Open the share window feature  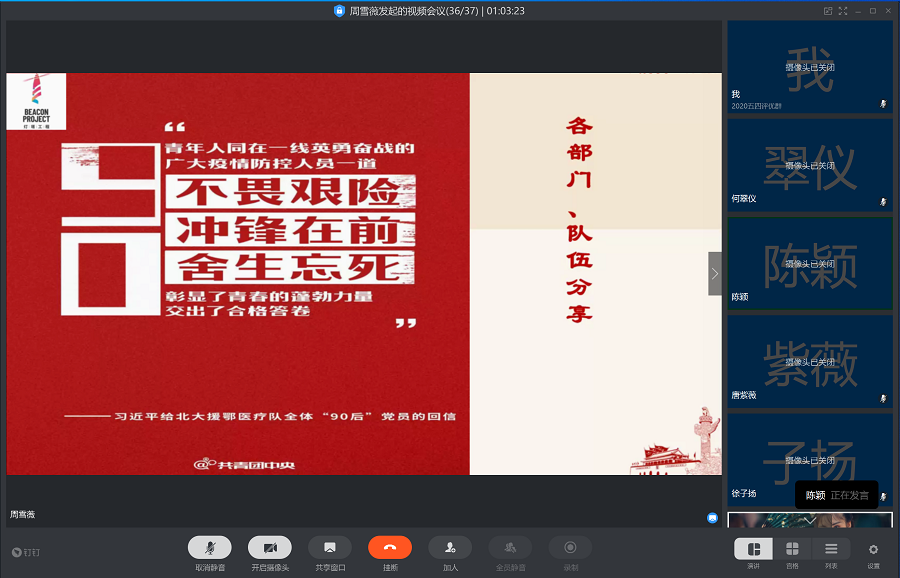tap(329, 548)
